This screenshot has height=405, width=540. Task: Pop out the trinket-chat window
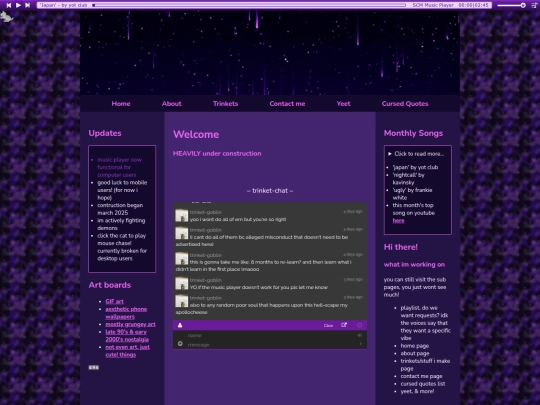coord(344,325)
